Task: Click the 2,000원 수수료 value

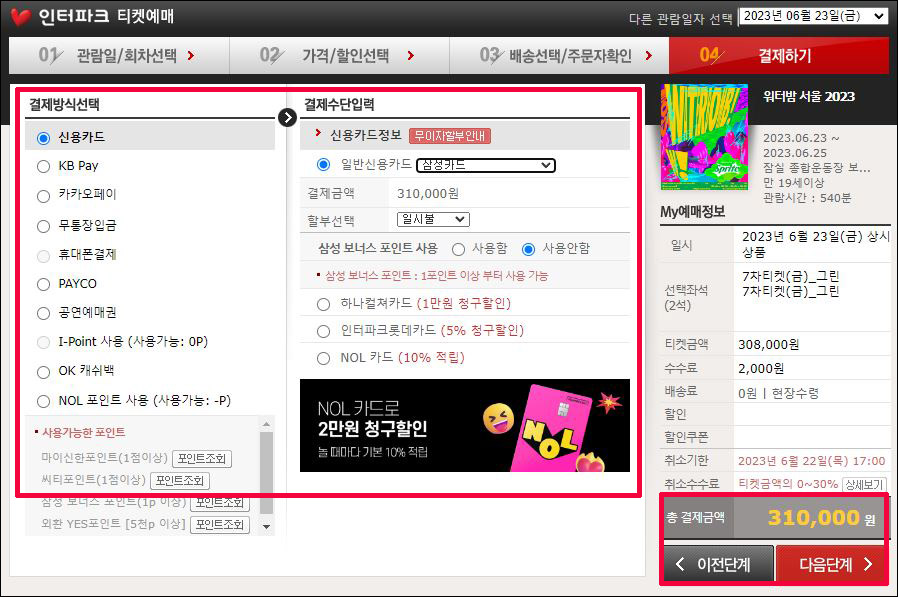Action: point(761,368)
